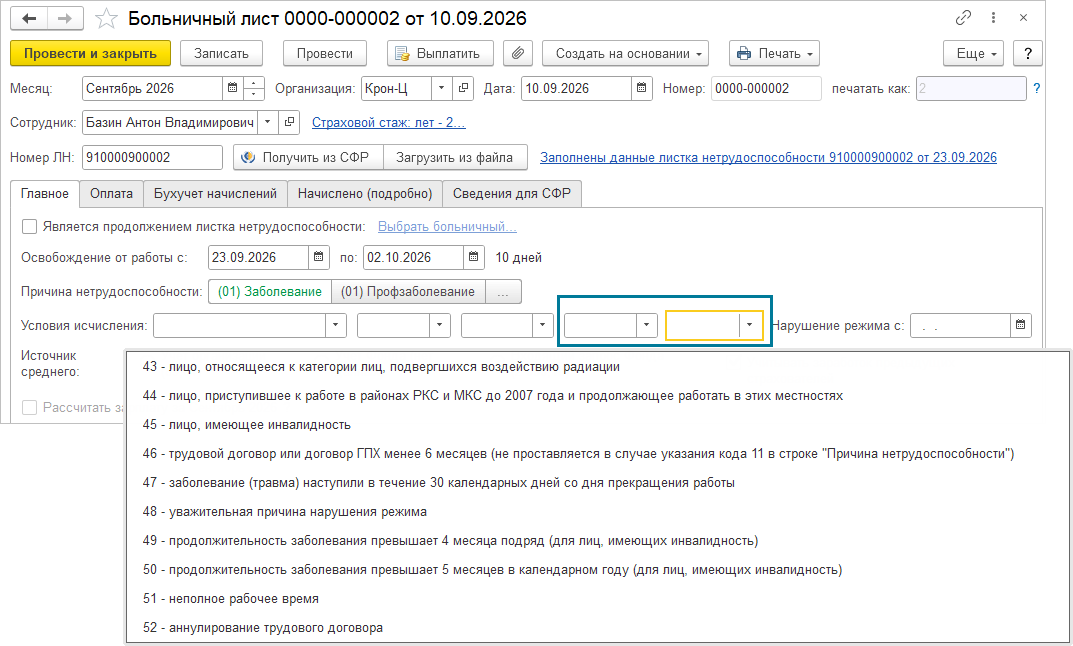Open calendar for Нарушение режима с date
The height and width of the screenshot is (646, 1073).
click(x=1020, y=325)
